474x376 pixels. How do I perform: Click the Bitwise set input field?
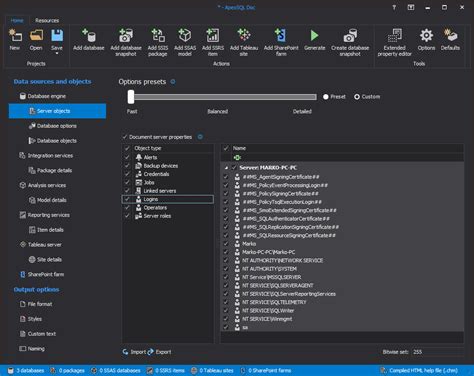click(437, 352)
